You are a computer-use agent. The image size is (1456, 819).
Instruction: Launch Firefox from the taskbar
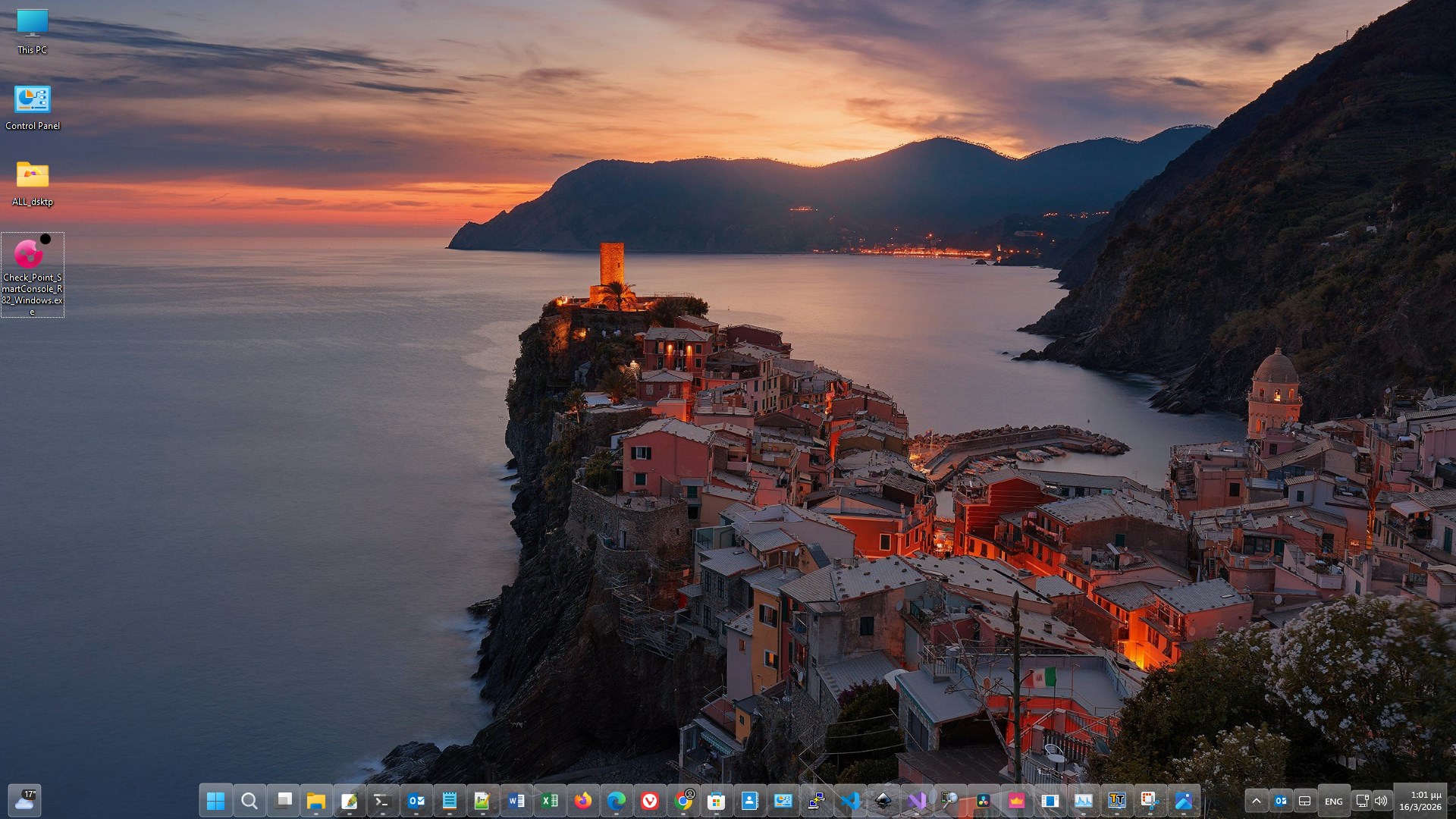pyautogui.click(x=582, y=800)
